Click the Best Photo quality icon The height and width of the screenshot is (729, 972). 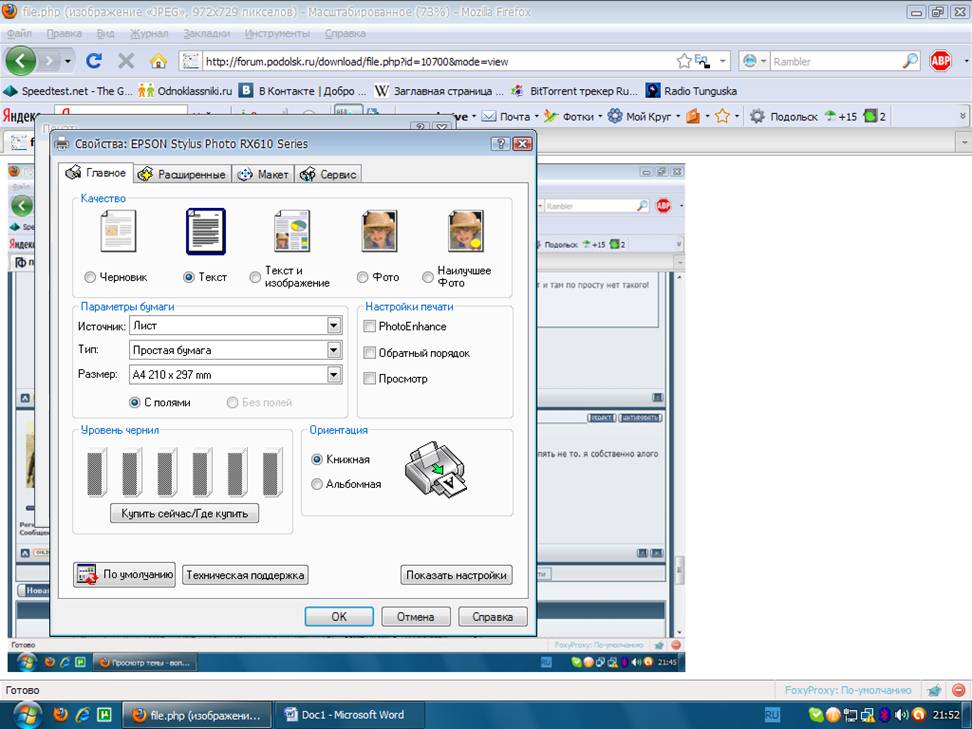pyautogui.click(x=466, y=231)
